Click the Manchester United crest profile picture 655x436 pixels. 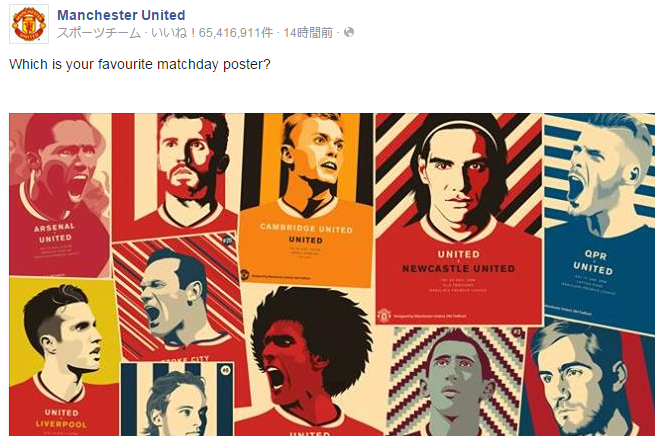pyautogui.click(x=29, y=24)
